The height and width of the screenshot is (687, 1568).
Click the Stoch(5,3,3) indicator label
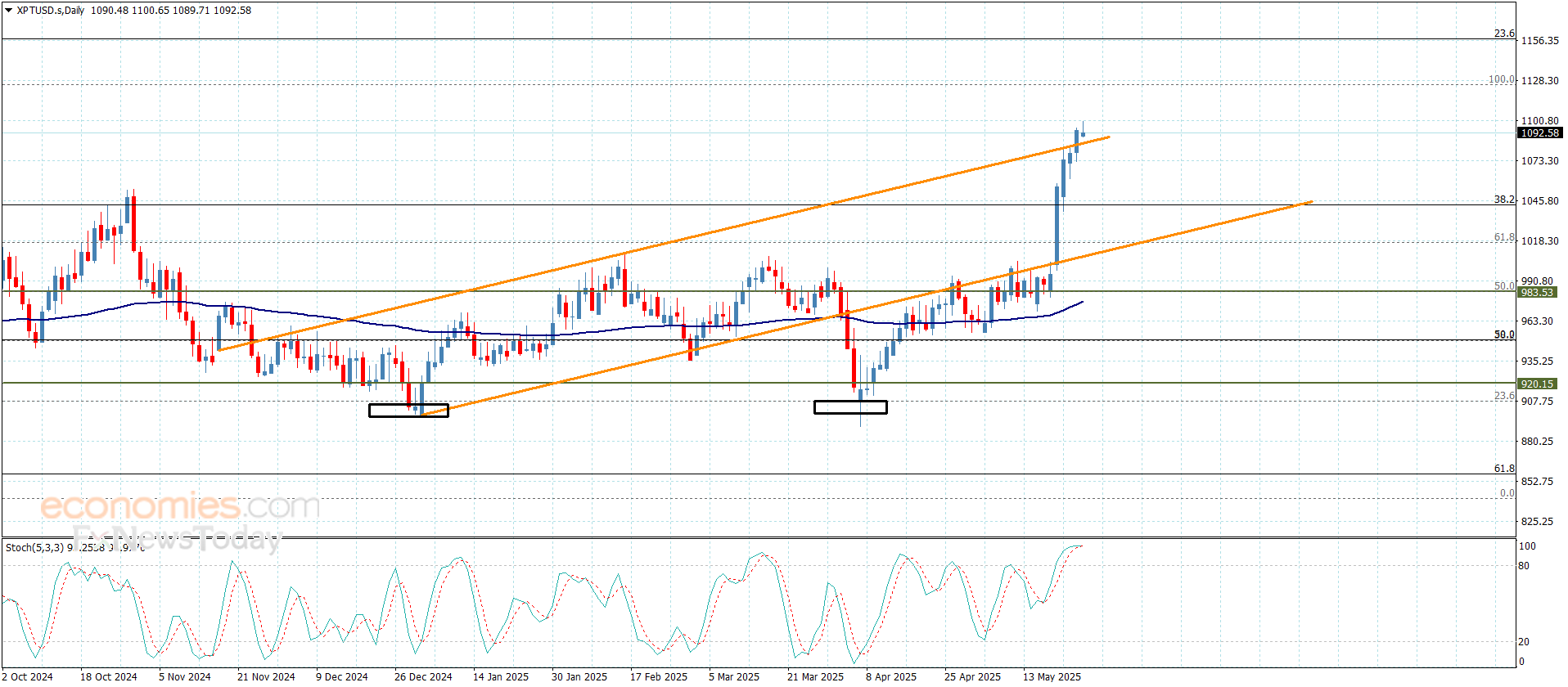pos(34,547)
